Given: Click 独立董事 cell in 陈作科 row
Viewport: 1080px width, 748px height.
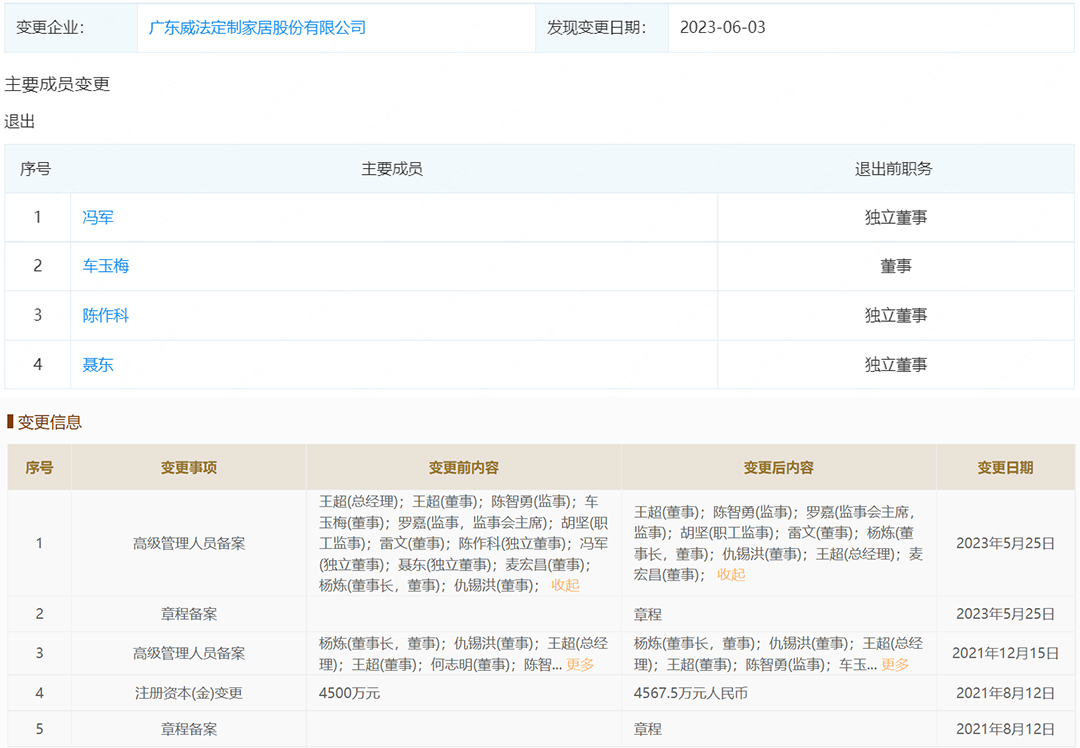Looking at the screenshot, I should tap(895, 315).
